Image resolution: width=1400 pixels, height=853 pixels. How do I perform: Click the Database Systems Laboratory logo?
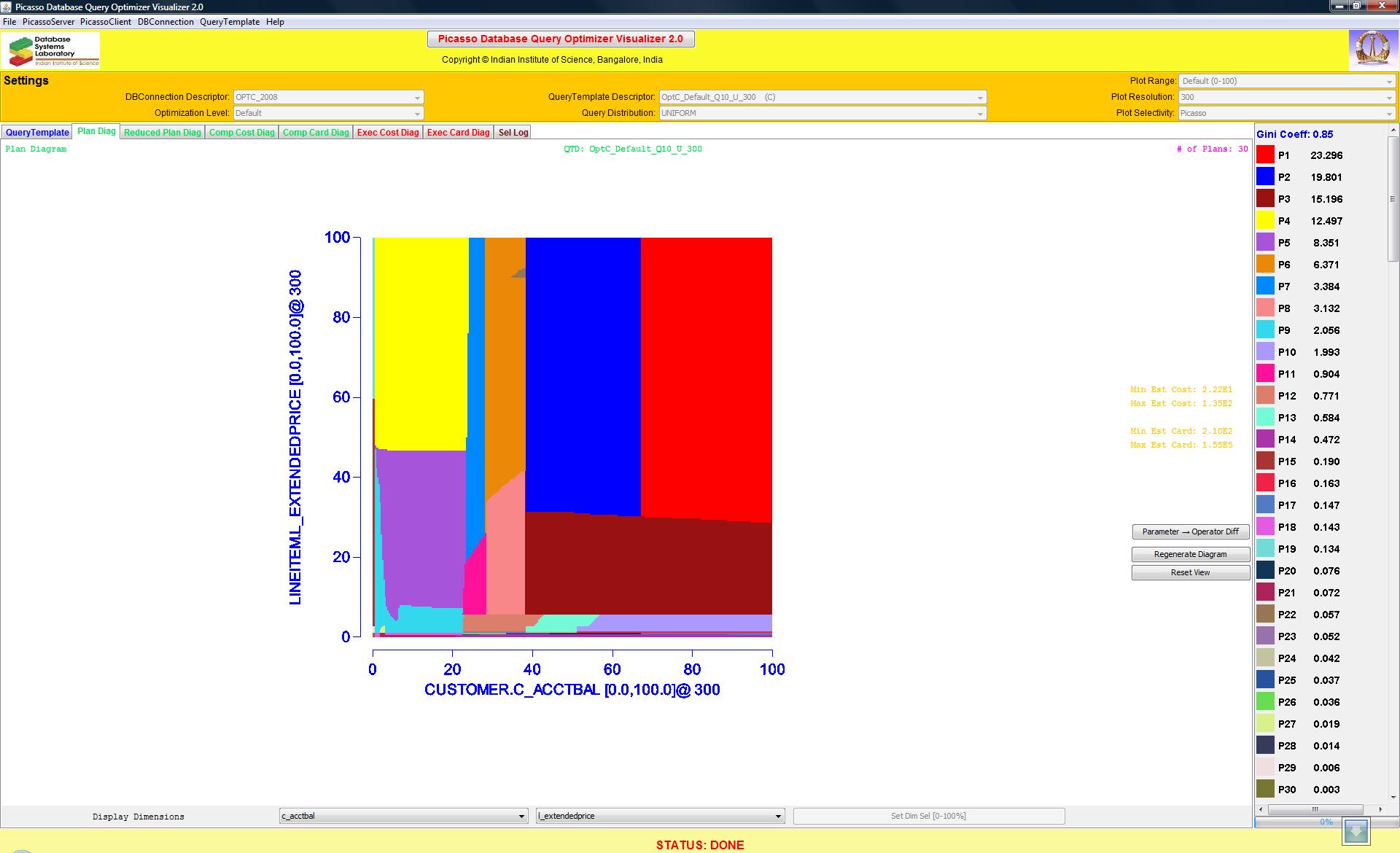(52, 51)
